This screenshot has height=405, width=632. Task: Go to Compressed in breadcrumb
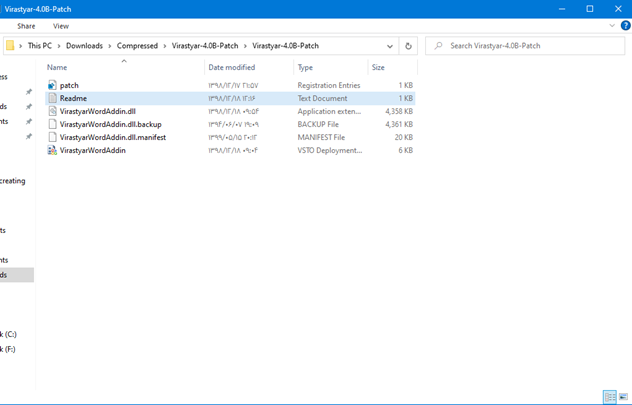point(137,46)
